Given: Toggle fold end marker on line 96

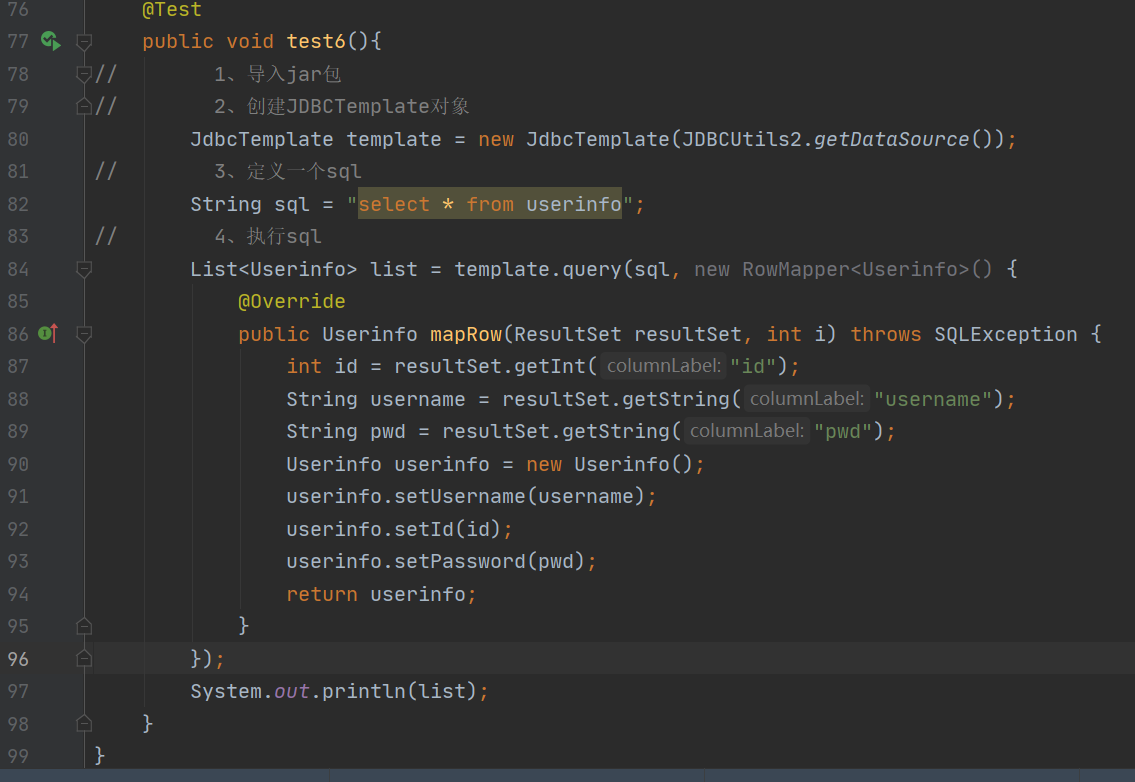Looking at the screenshot, I should pyautogui.click(x=84, y=658).
